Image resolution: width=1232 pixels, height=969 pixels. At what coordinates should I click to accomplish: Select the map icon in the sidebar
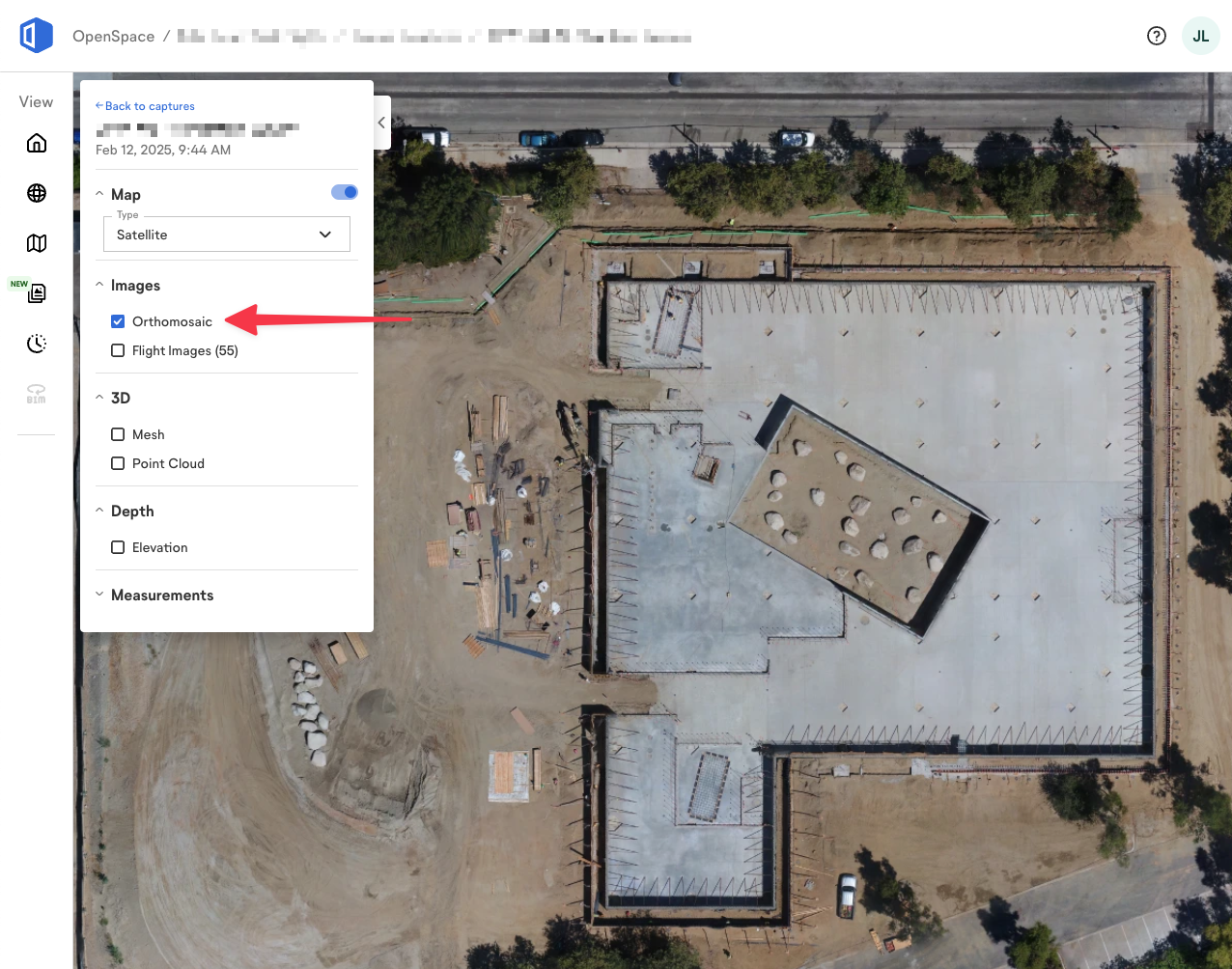coord(36,242)
